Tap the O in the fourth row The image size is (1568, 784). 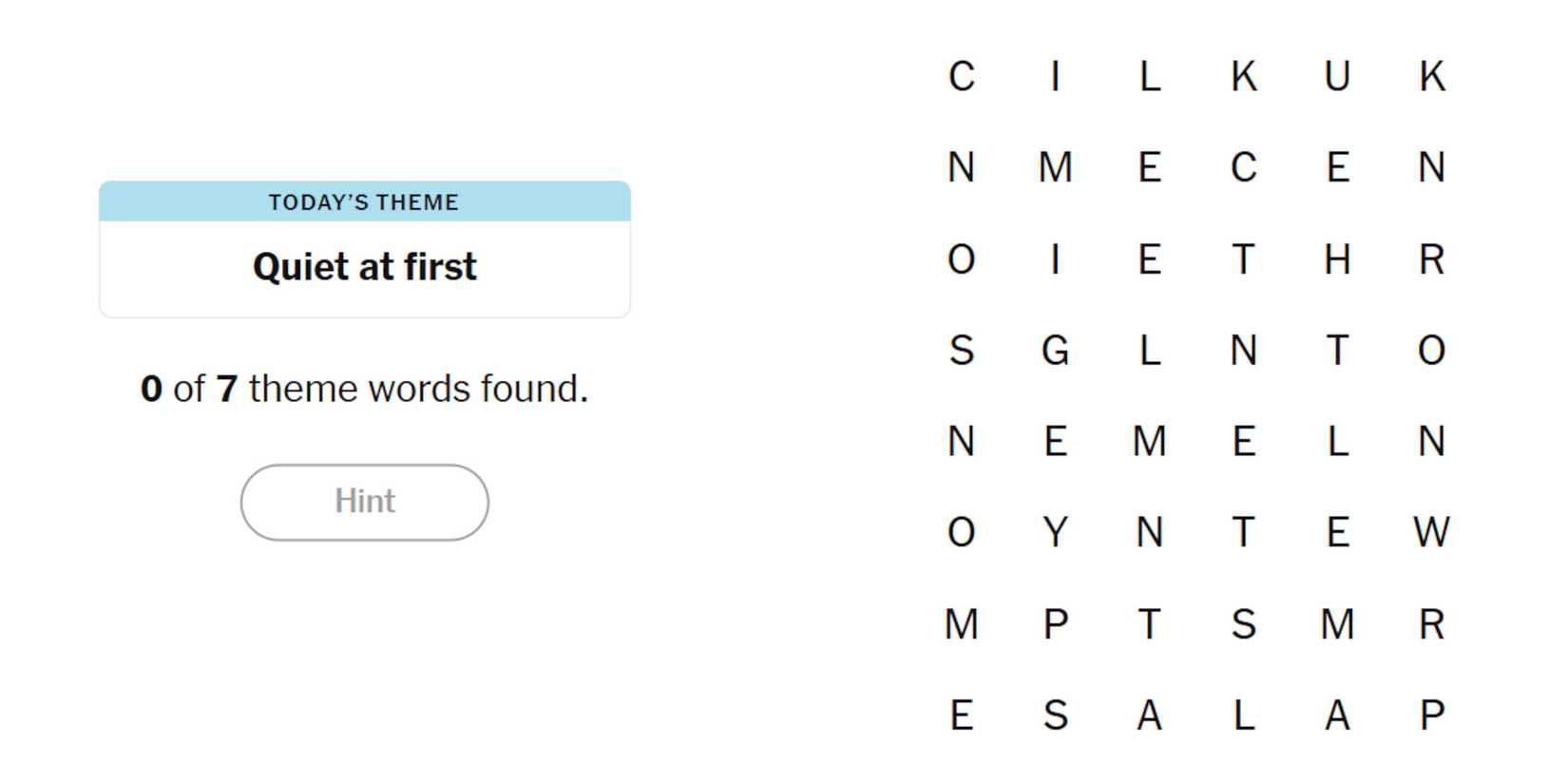pyautogui.click(x=1431, y=351)
